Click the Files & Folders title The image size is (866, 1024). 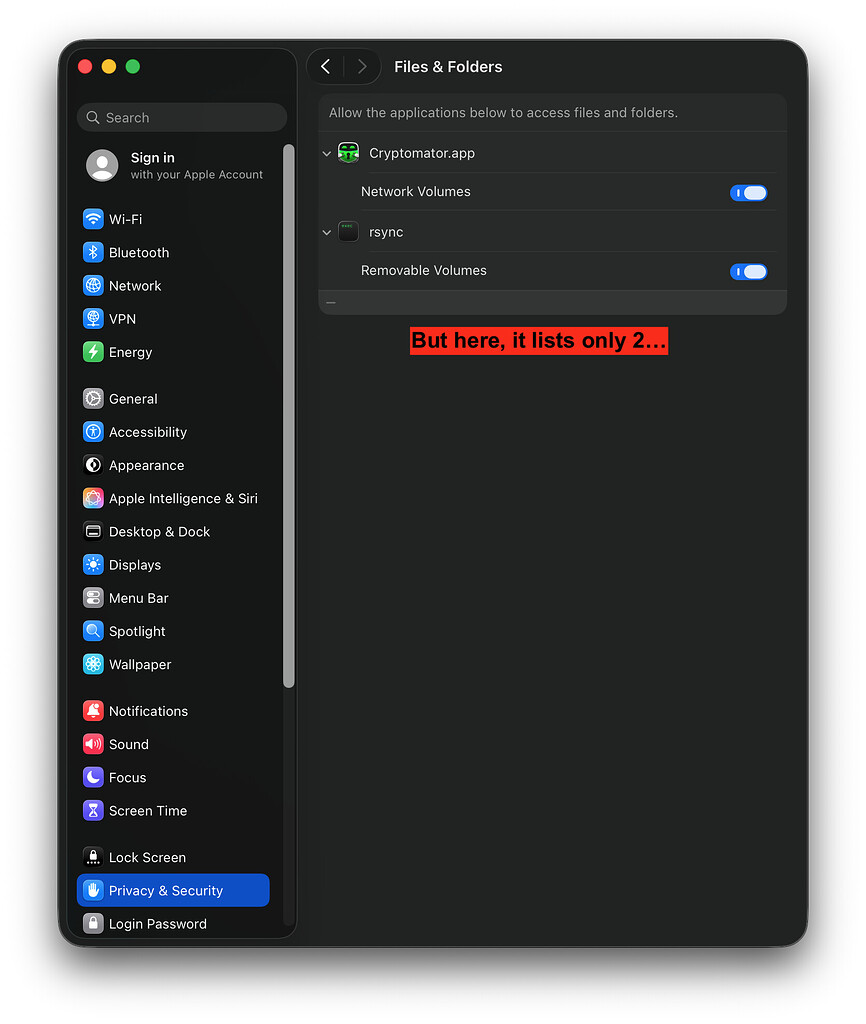(448, 67)
